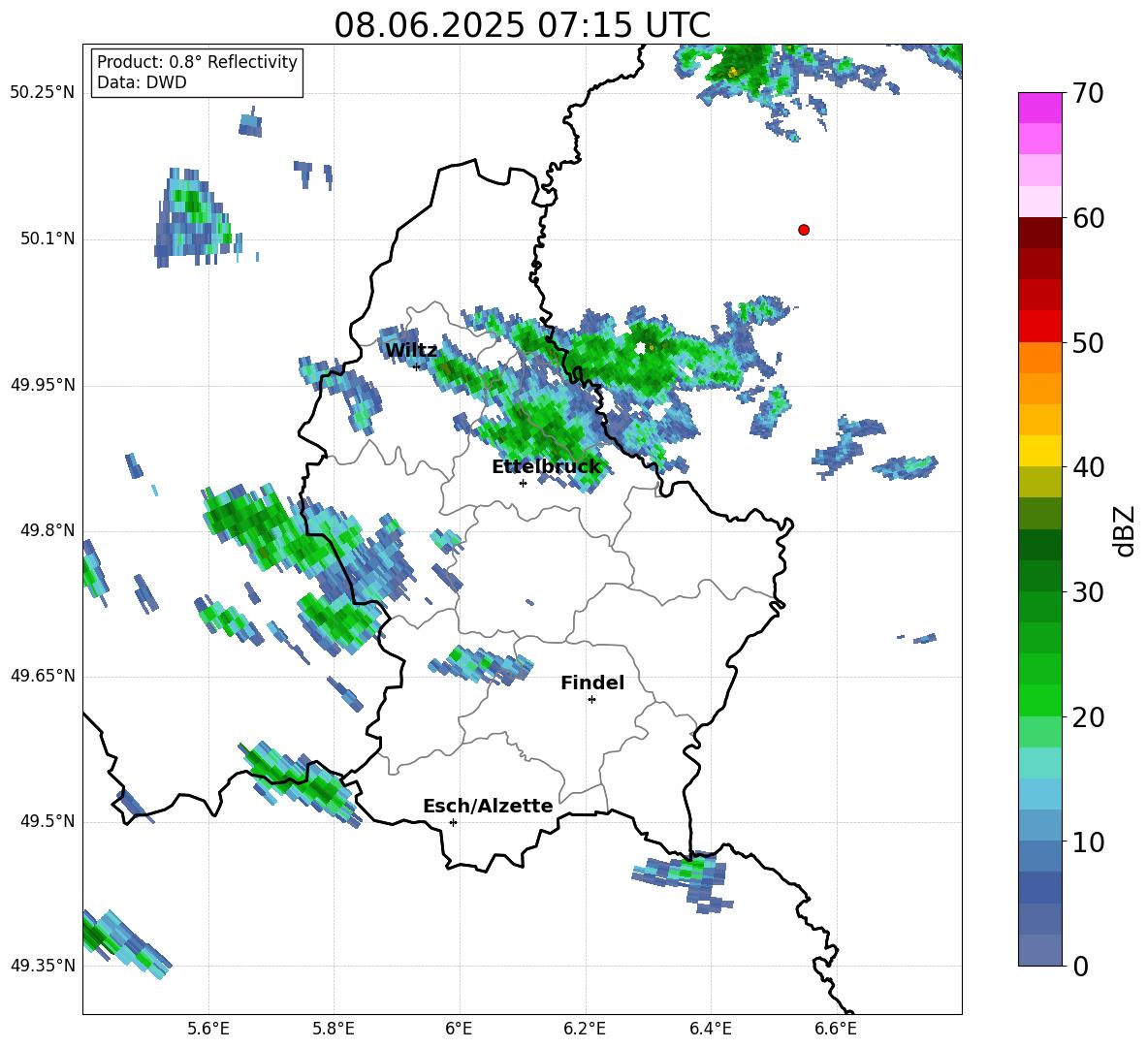
Task: Click the magenta swatch just below 70 dBZ
Action: tap(1039, 108)
